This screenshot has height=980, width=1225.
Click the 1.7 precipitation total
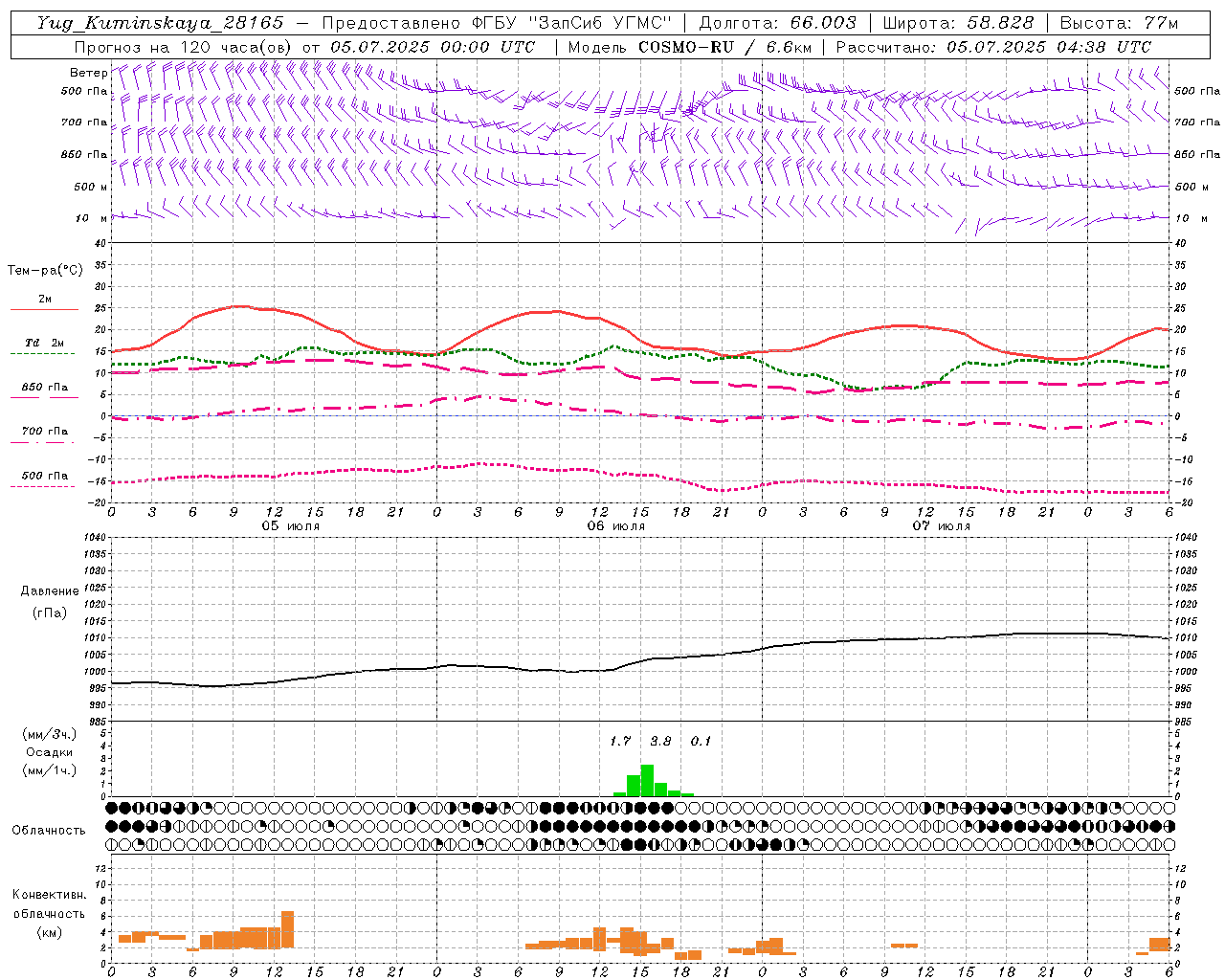(x=620, y=742)
